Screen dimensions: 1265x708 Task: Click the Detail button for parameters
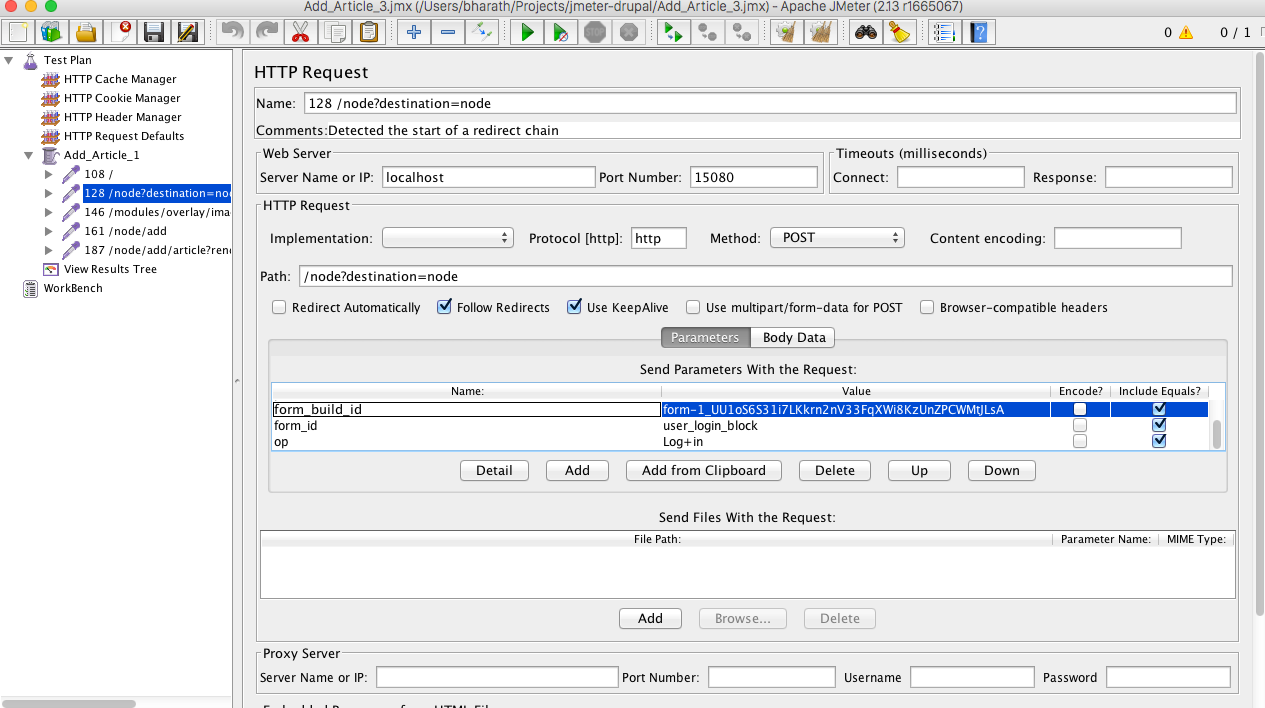coord(494,470)
